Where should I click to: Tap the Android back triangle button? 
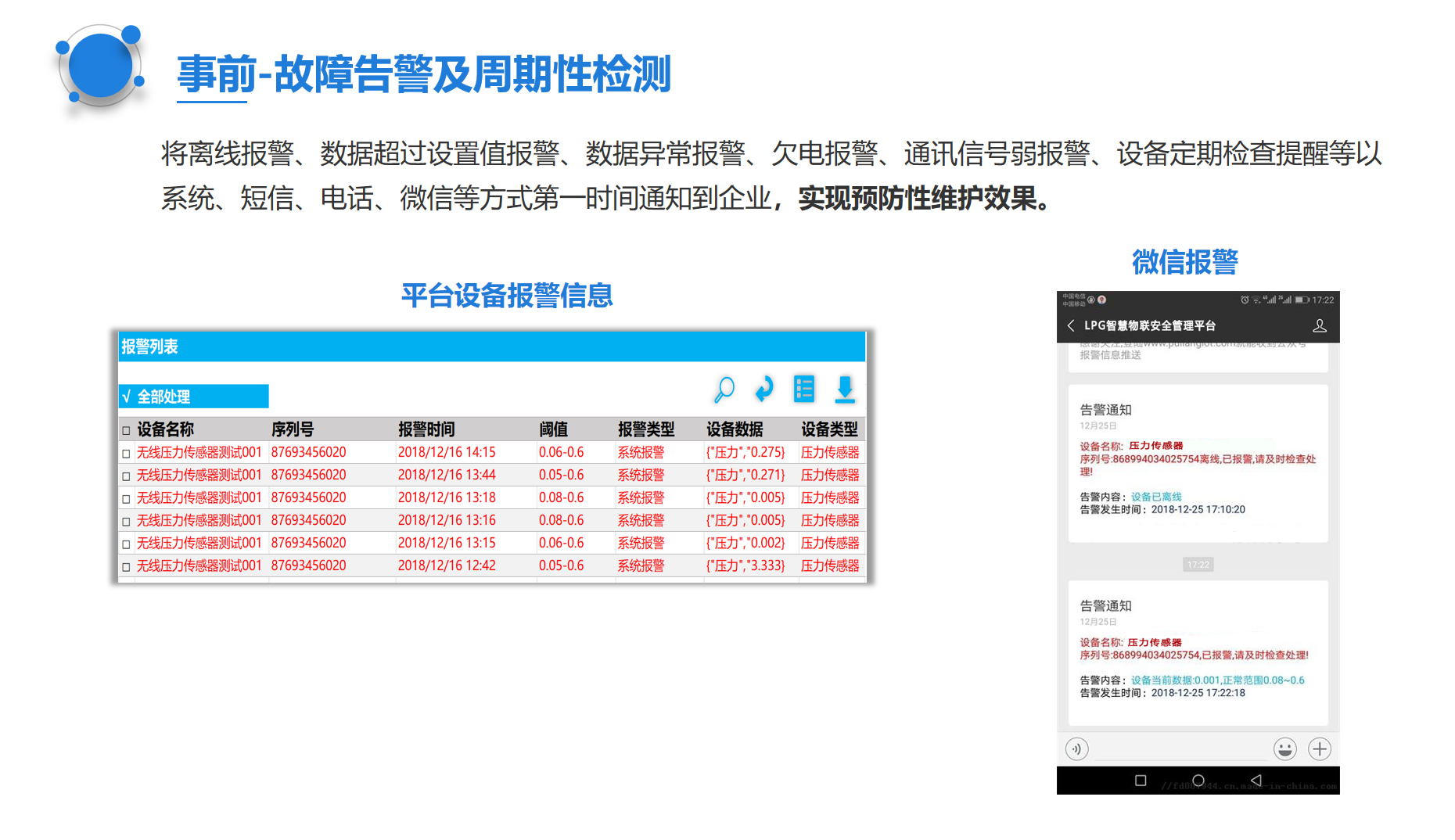pos(1256,781)
